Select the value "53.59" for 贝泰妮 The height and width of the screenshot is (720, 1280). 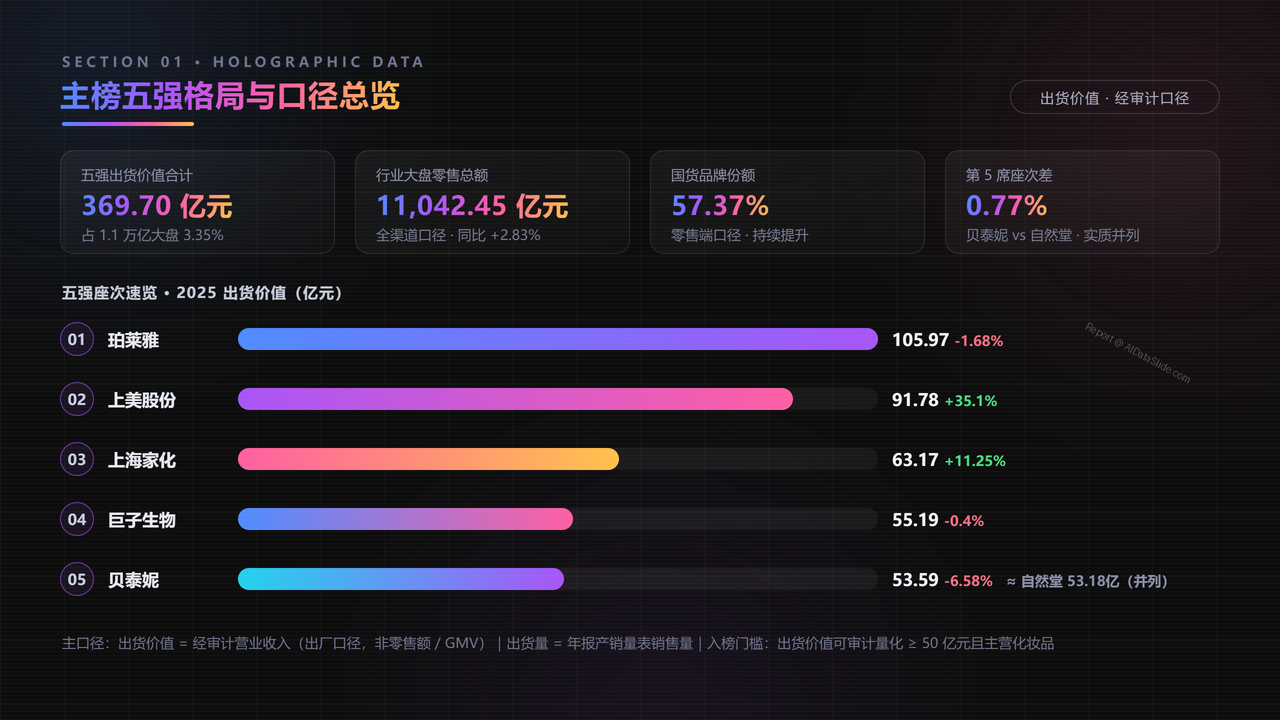coord(915,580)
